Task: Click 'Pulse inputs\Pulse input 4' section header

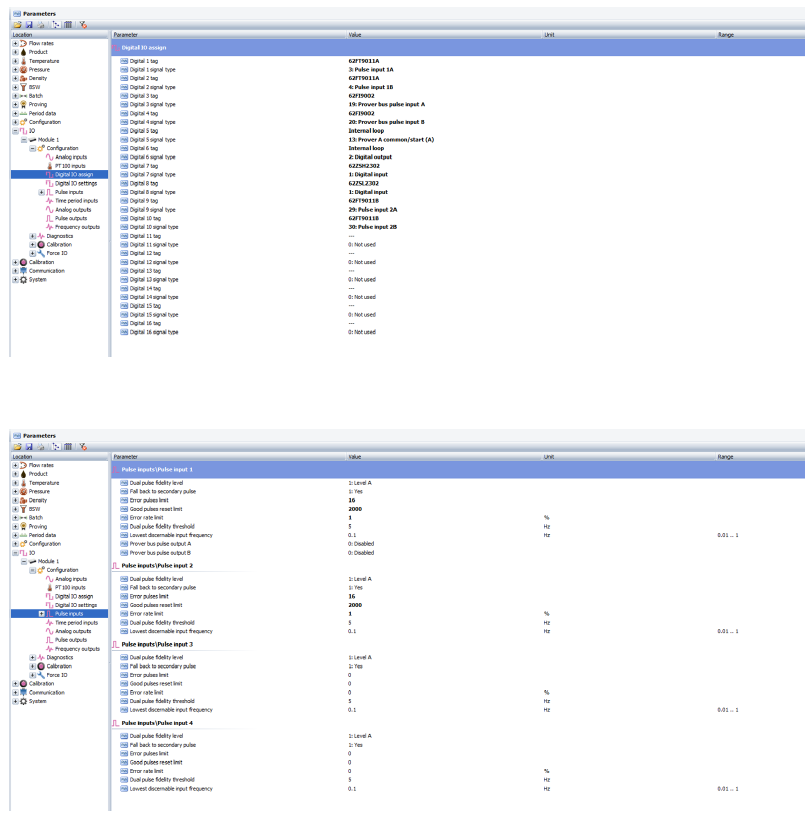Action: [x=157, y=723]
